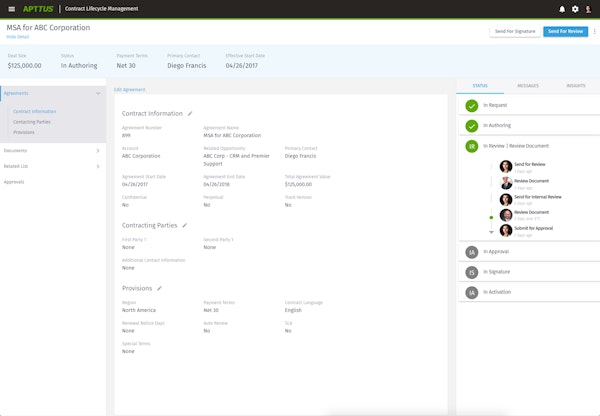The height and width of the screenshot is (416, 600).
Task: Click Region value North America
Action: tap(139, 310)
